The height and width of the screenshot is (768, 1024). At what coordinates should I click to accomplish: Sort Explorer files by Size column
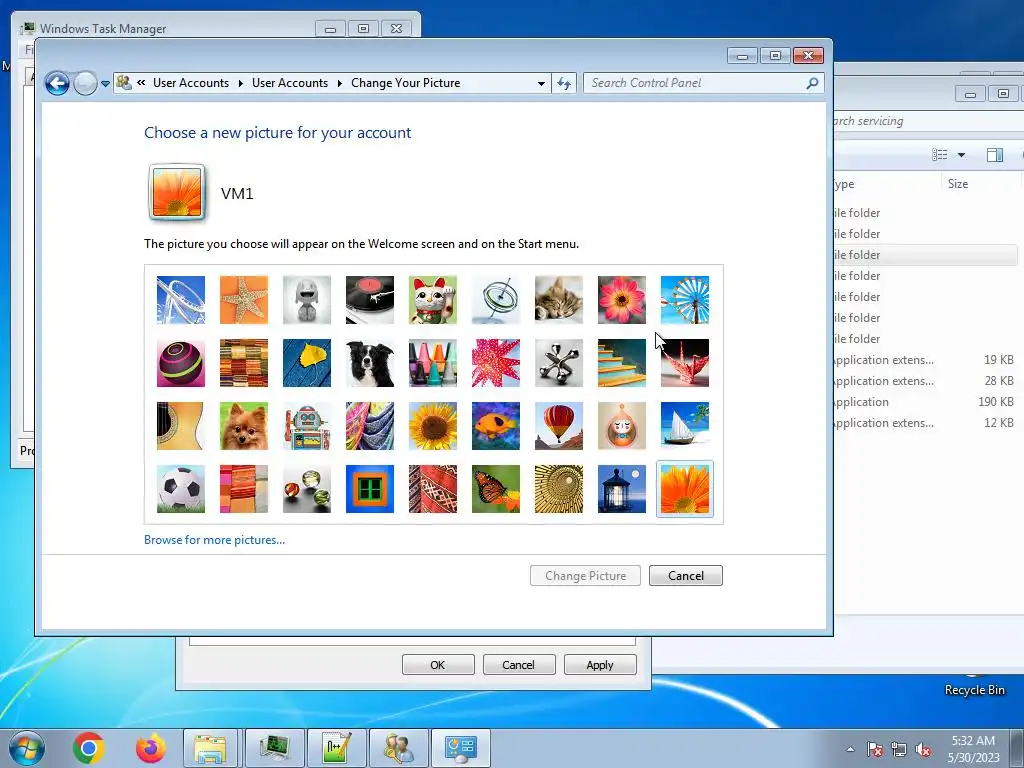(958, 184)
